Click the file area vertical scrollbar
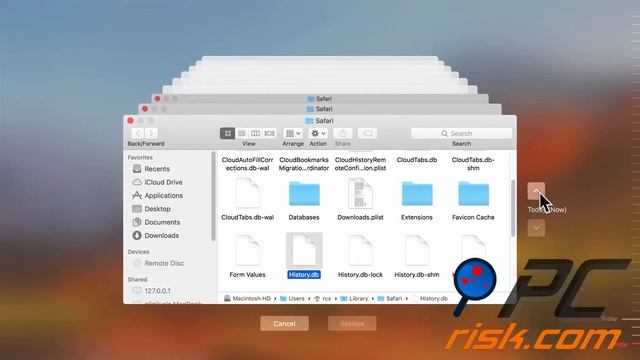Image resolution: width=640 pixels, height=360 pixels. click(513, 208)
